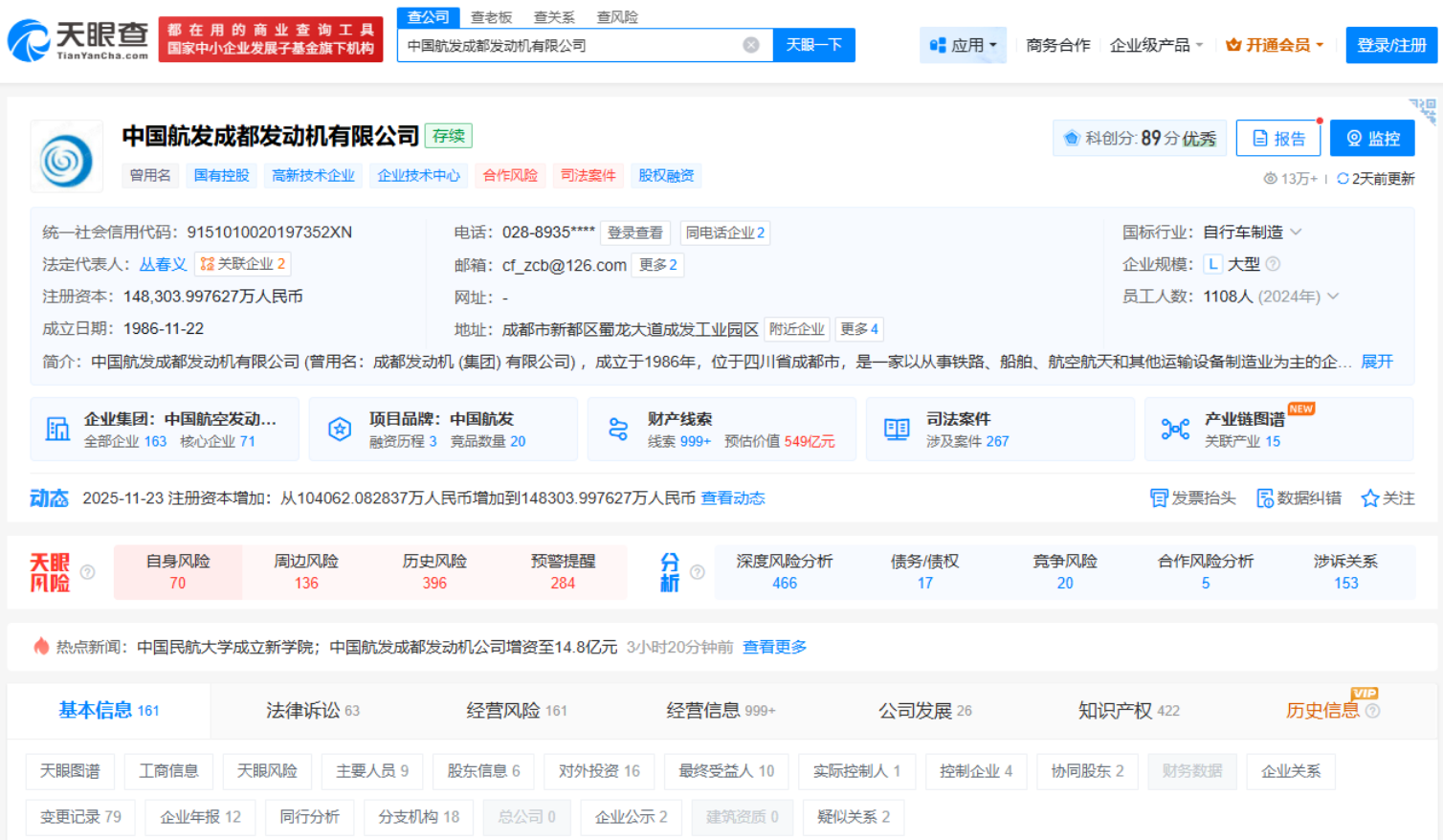Click the 关注 star icon to follow
Viewport: 1443px width, 840px height.
pos(1369,497)
